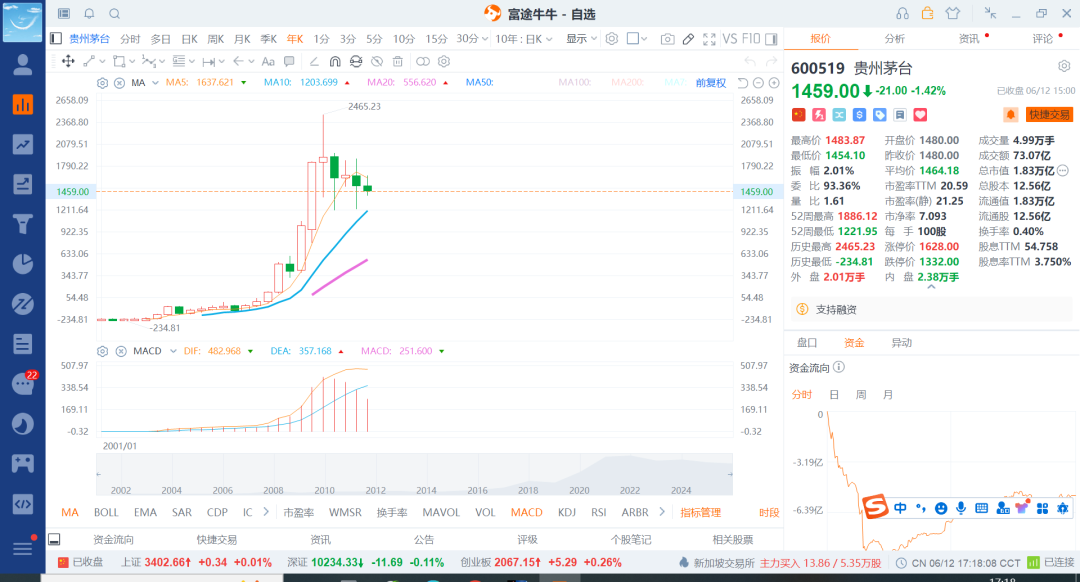Viewport: 1080px width, 582px height.
Task: Open messages chat icon with badge 22
Action: pyautogui.click(x=23, y=383)
